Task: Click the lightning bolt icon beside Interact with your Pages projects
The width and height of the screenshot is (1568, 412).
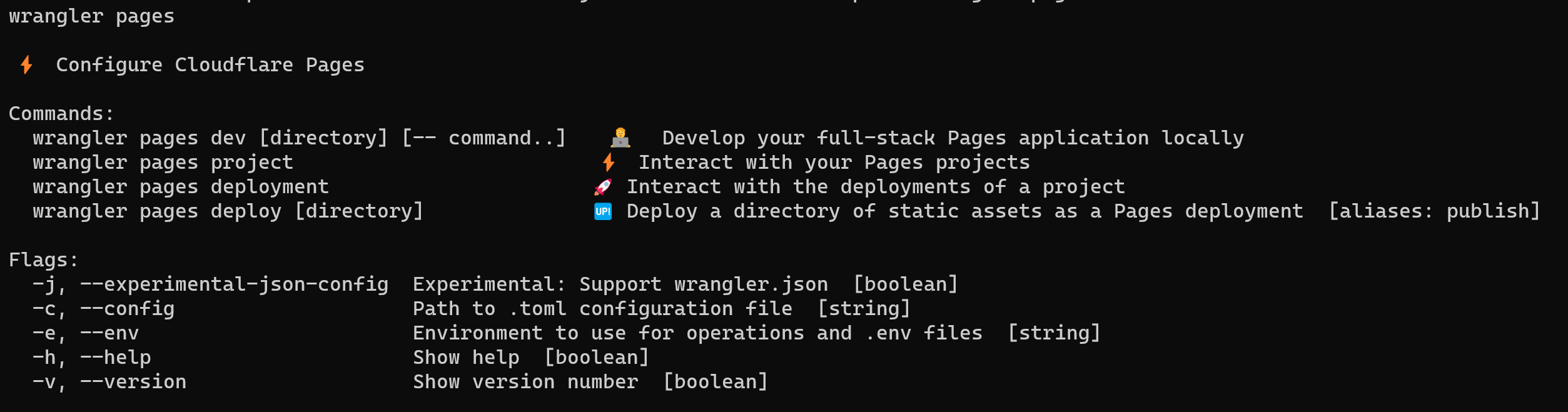Action: click(x=609, y=163)
